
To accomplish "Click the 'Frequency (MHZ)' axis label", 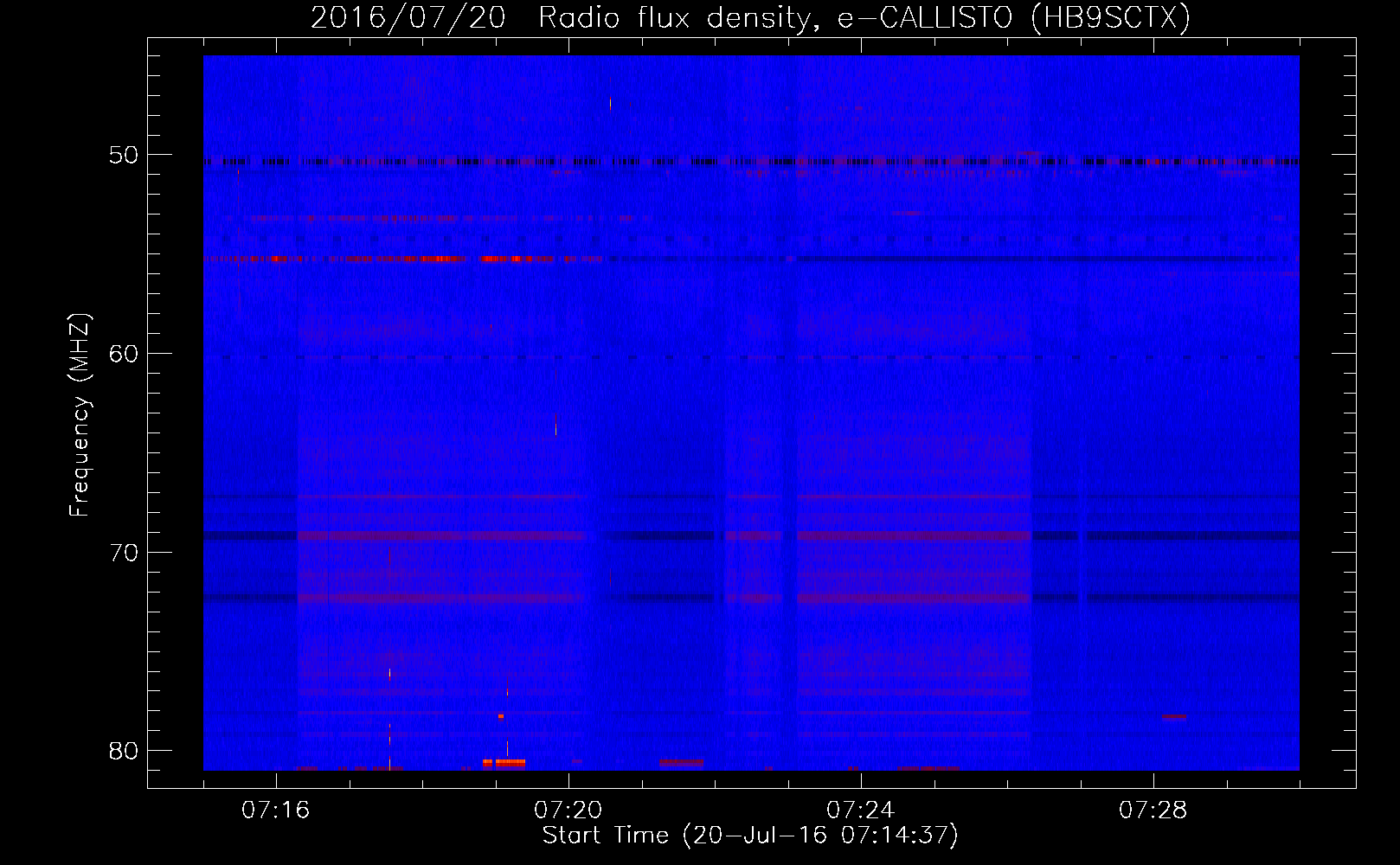I will coord(80,415).
